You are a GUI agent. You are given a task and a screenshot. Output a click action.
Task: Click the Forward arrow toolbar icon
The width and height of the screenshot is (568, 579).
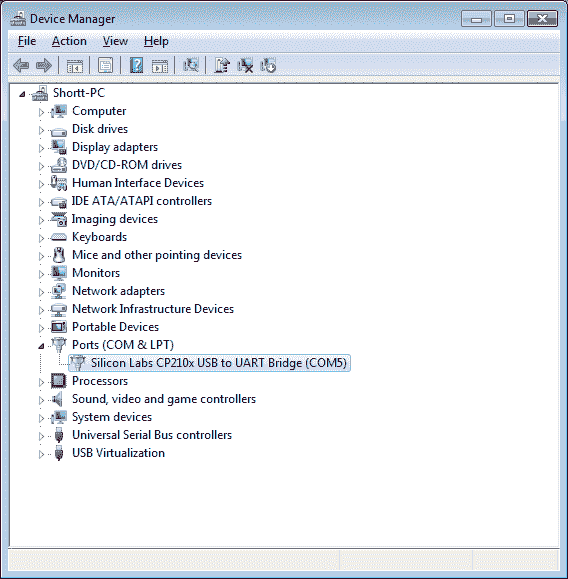coord(44,66)
